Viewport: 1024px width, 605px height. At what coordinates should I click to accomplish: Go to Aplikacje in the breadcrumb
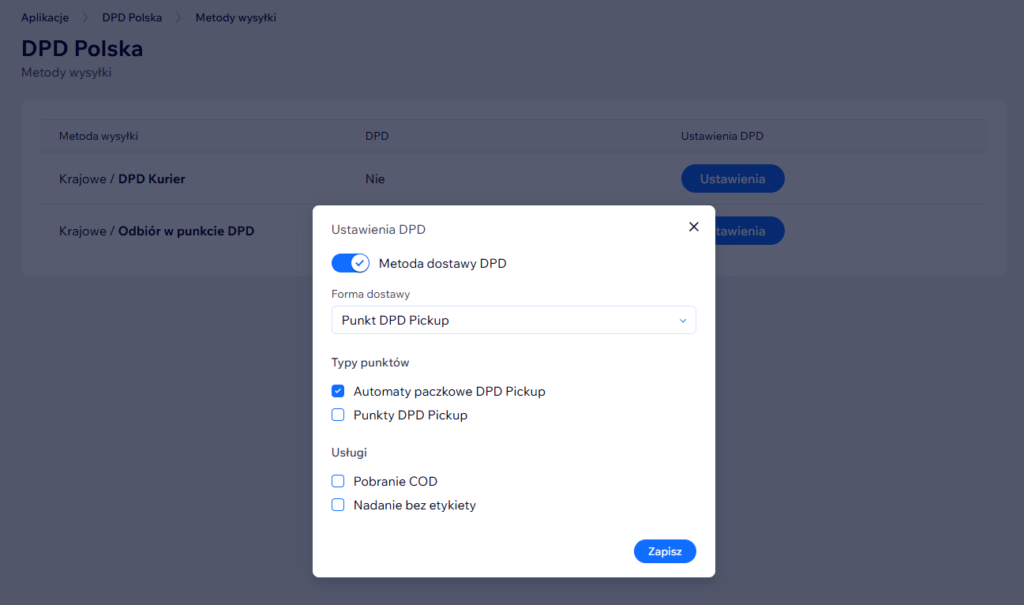(45, 18)
